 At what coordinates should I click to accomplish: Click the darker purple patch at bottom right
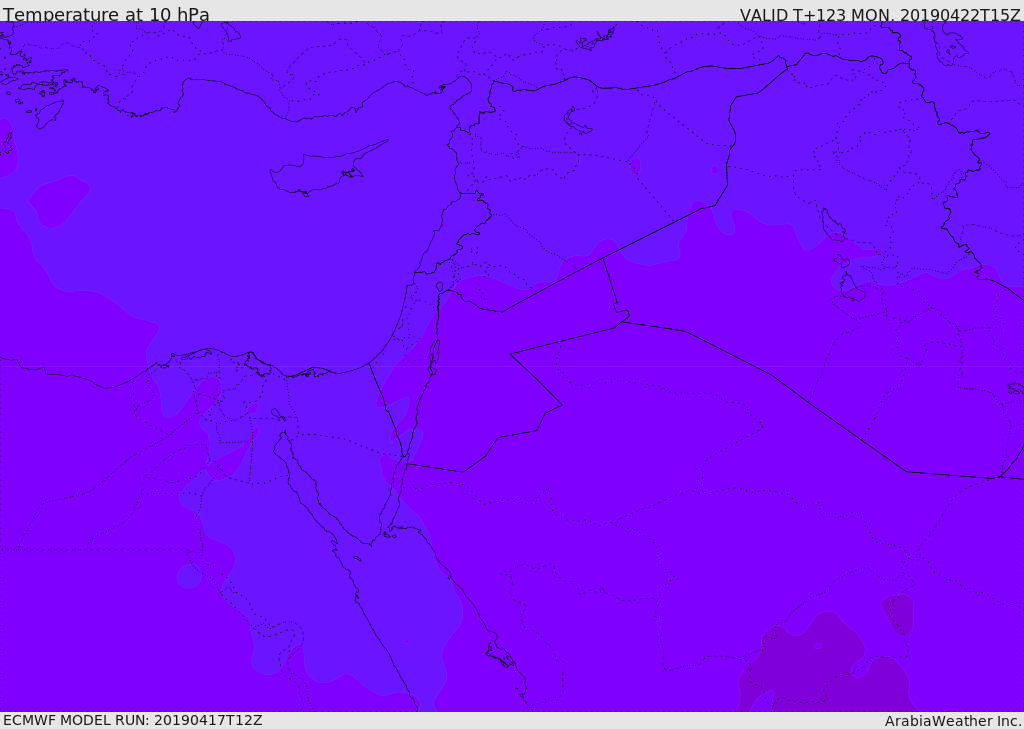tap(826, 663)
